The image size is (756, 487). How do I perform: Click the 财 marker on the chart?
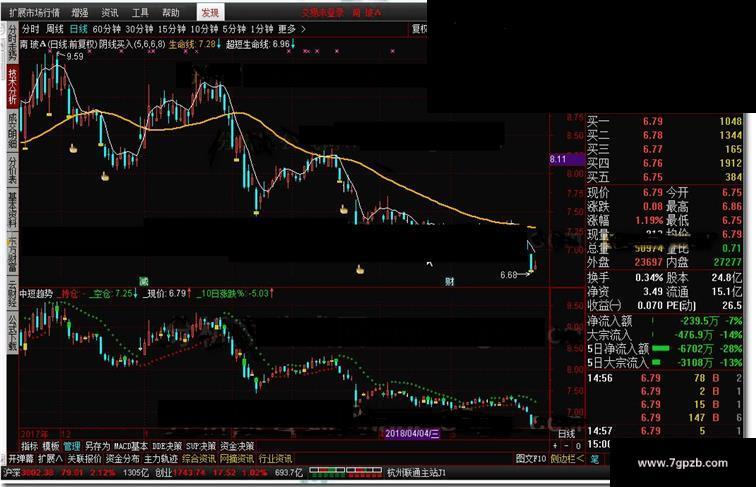[449, 281]
